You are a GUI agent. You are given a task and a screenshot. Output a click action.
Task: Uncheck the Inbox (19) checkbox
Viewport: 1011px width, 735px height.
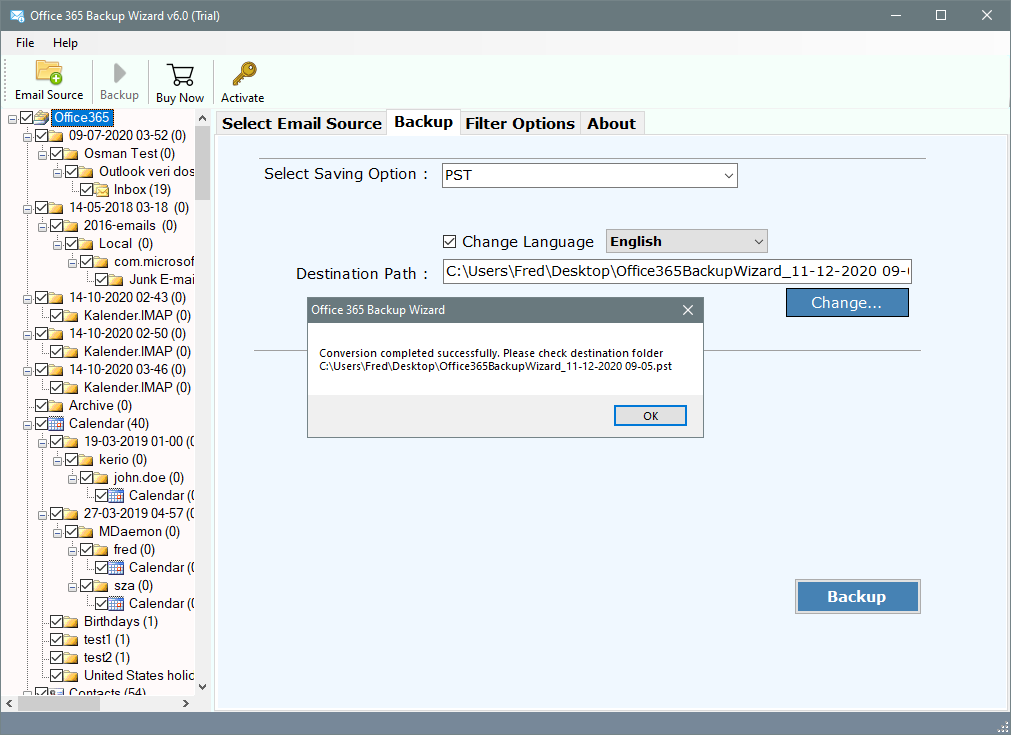pos(86,190)
